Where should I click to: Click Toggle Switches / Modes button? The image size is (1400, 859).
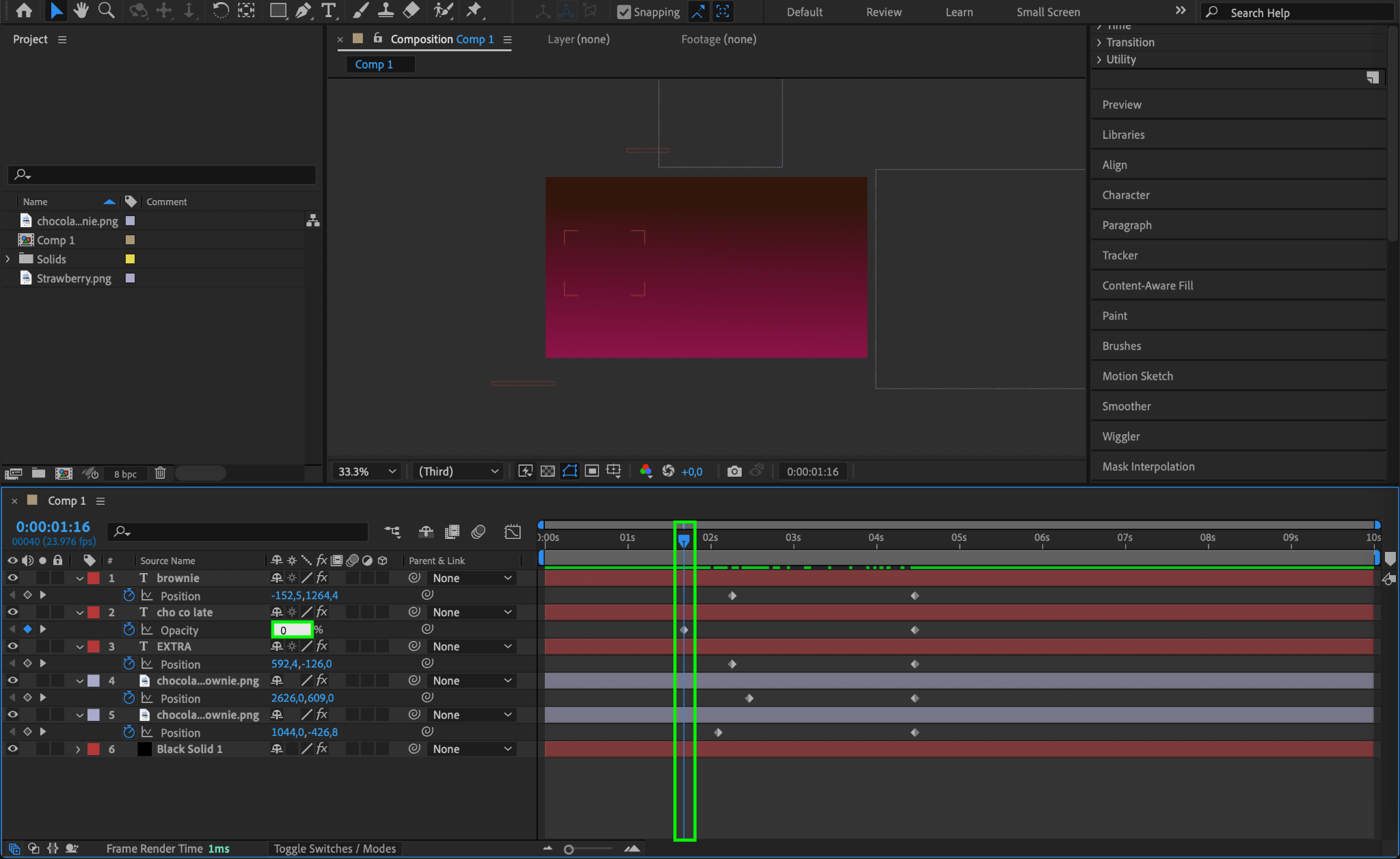[x=334, y=849]
